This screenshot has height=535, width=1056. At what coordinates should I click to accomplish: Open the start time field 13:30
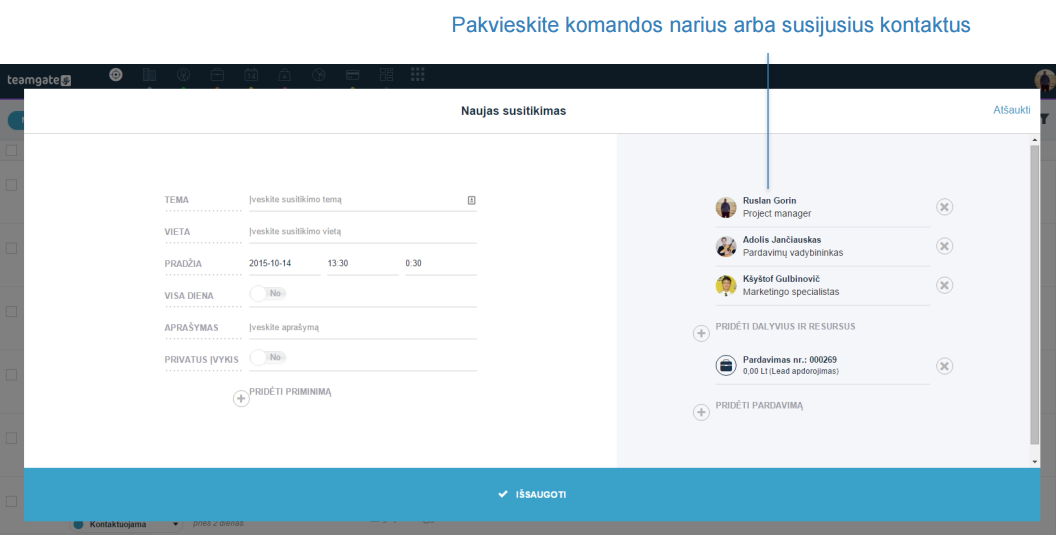(x=362, y=263)
